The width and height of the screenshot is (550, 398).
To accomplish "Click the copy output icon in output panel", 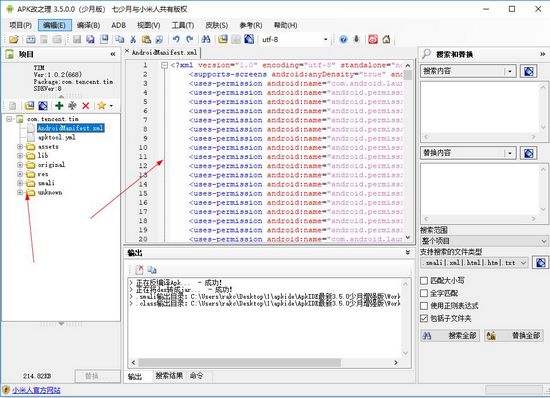I will coord(152,270).
